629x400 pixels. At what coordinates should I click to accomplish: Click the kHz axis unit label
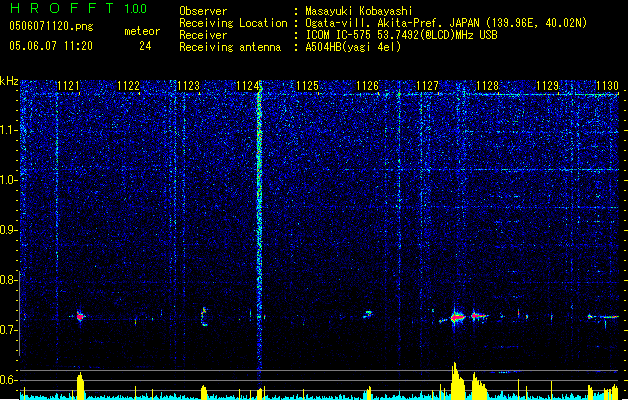tap(9, 81)
